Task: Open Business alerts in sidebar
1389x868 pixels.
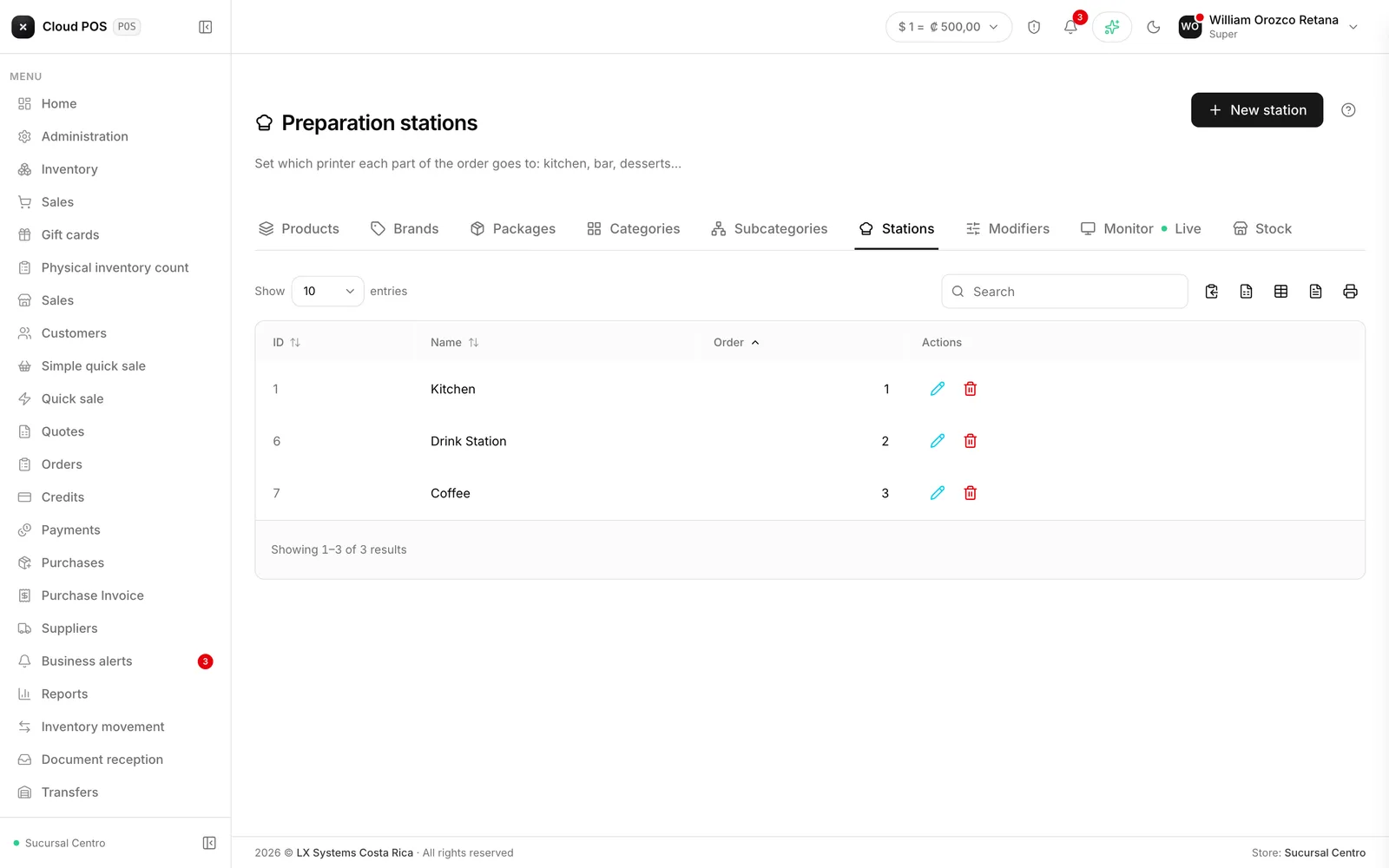Action: [x=115, y=661]
